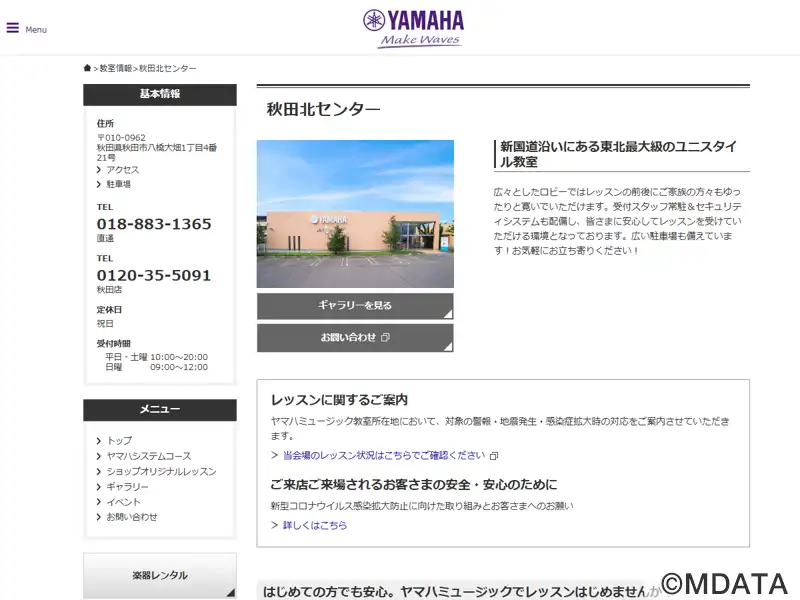Open the アクセス link
Viewport: 800px width, 600px height.
coord(122,169)
